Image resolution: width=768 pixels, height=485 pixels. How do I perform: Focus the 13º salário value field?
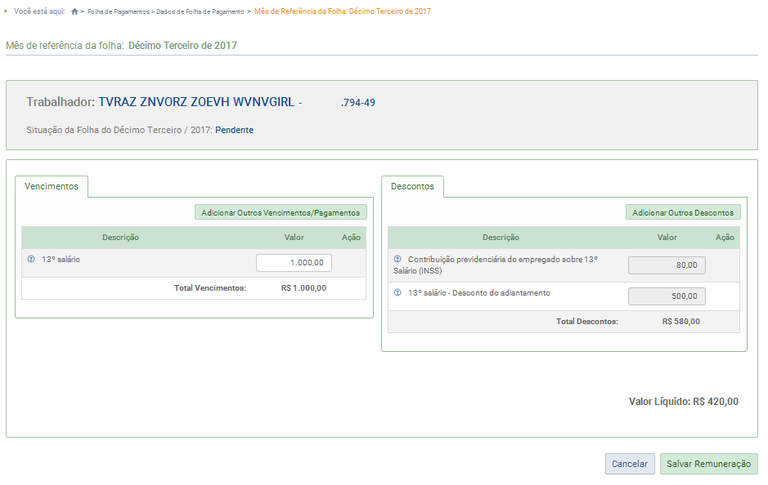pyautogui.click(x=294, y=263)
